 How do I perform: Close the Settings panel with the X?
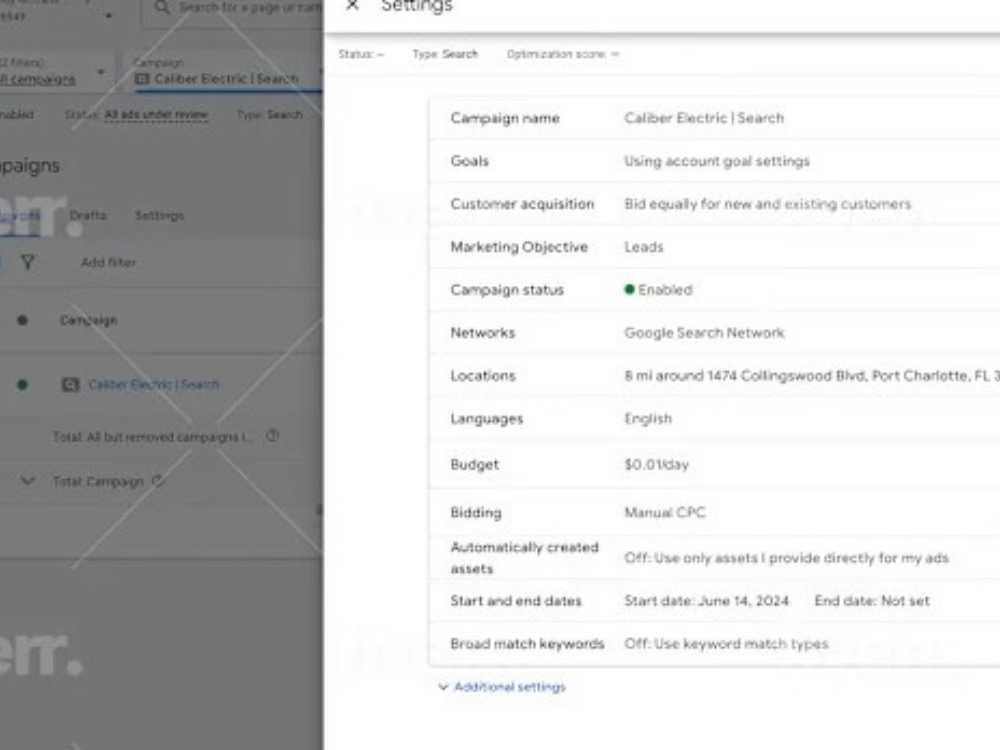coord(352,5)
